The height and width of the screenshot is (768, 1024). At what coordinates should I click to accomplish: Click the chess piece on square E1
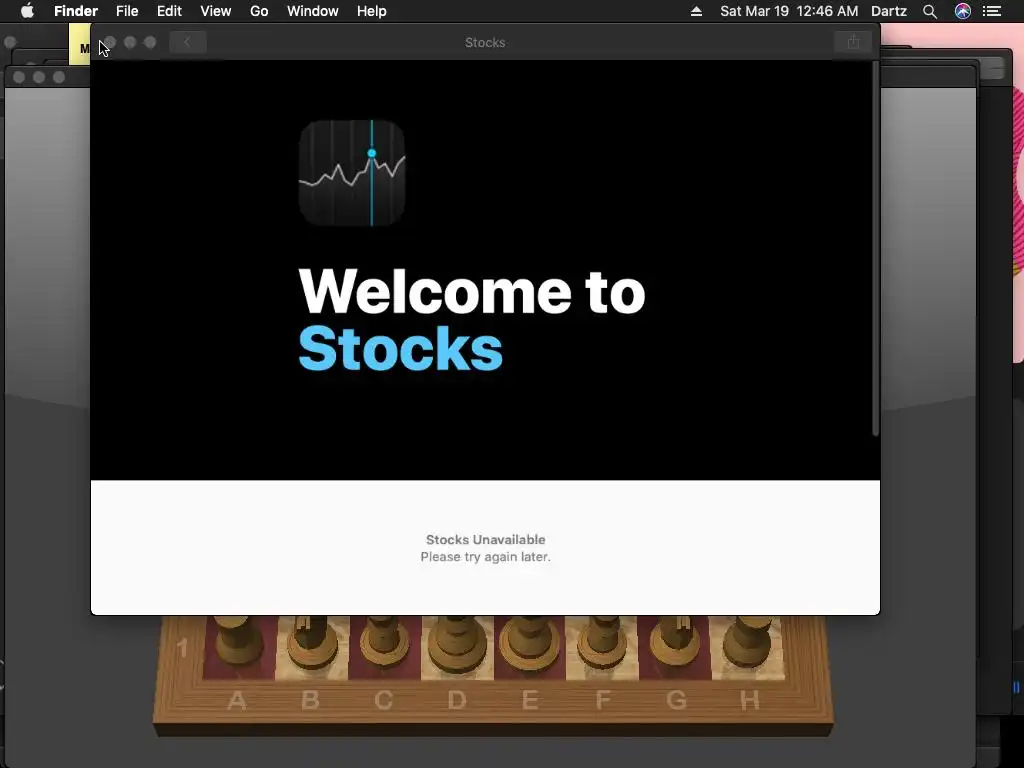pyautogui.click(x=530, y=641)
